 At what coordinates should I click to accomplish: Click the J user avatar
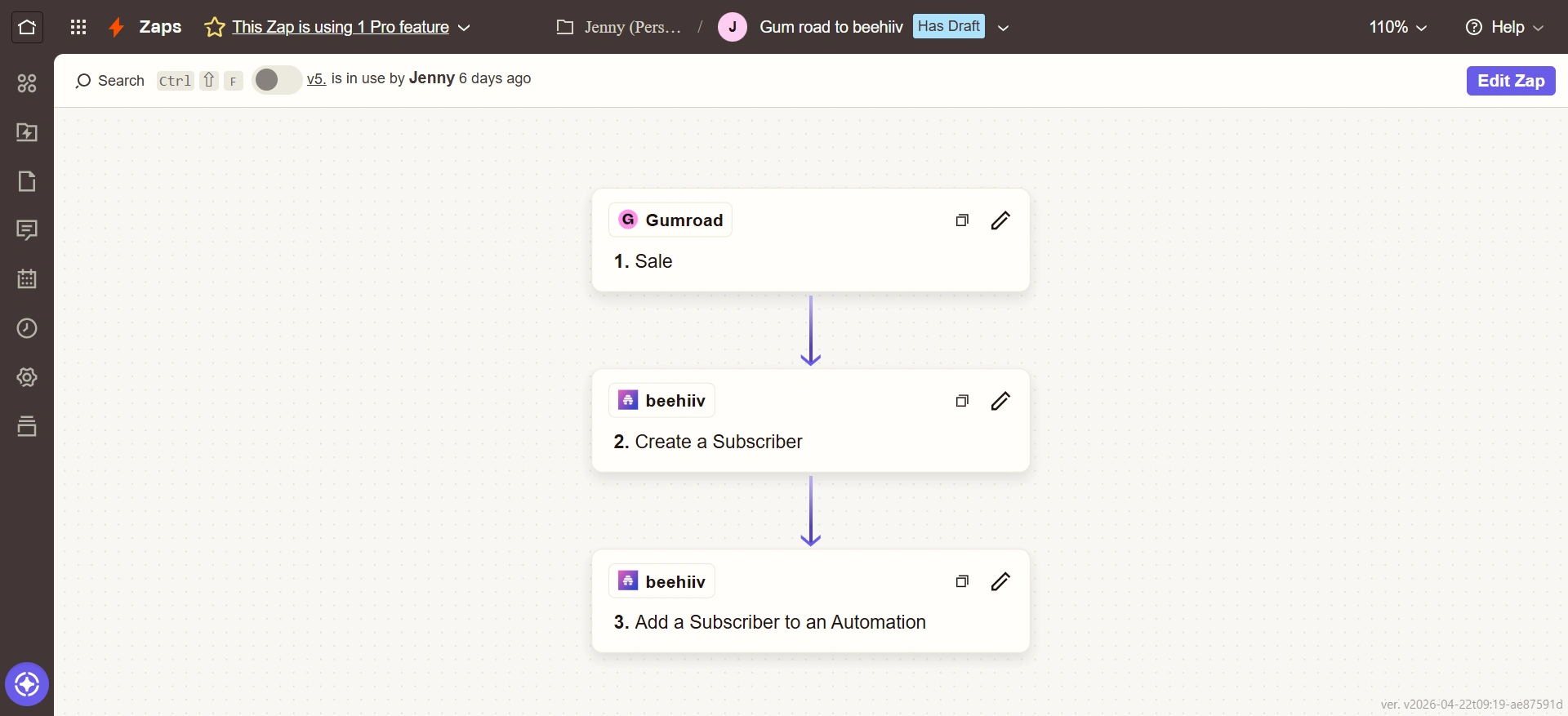(733, 27)
